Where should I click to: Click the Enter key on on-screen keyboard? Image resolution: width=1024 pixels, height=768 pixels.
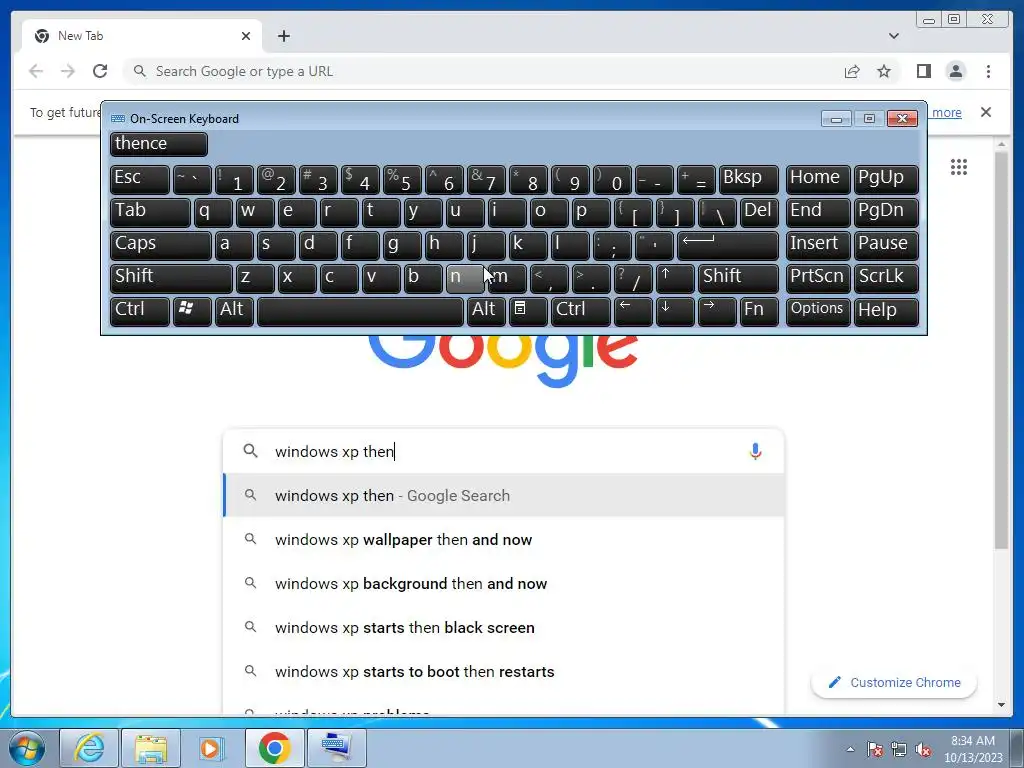[728, 245]
